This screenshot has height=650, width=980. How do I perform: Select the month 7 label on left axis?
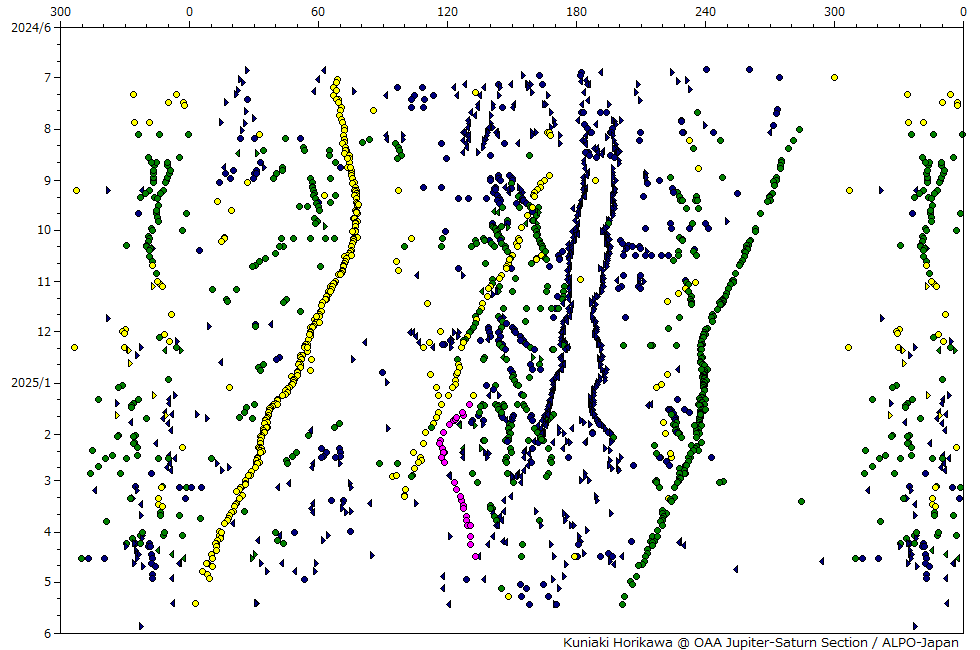click(46, 77)
